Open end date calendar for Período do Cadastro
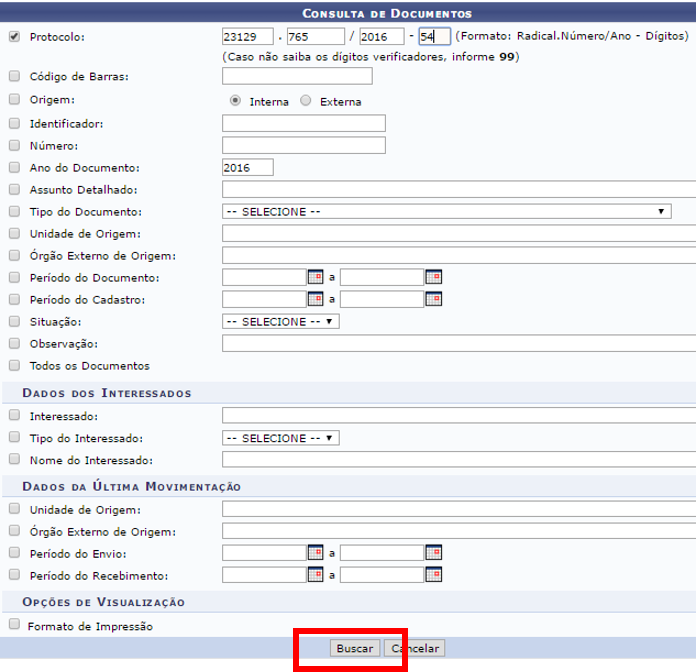696x672 pixels. [433, 299]
